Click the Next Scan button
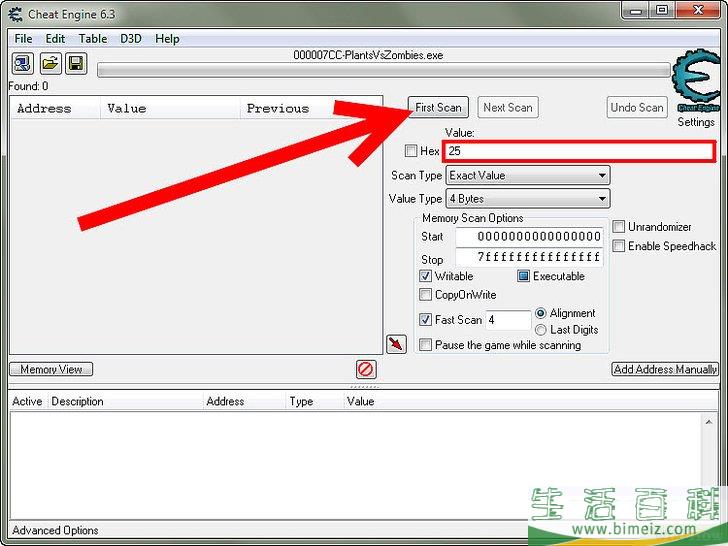 point(508,107)
